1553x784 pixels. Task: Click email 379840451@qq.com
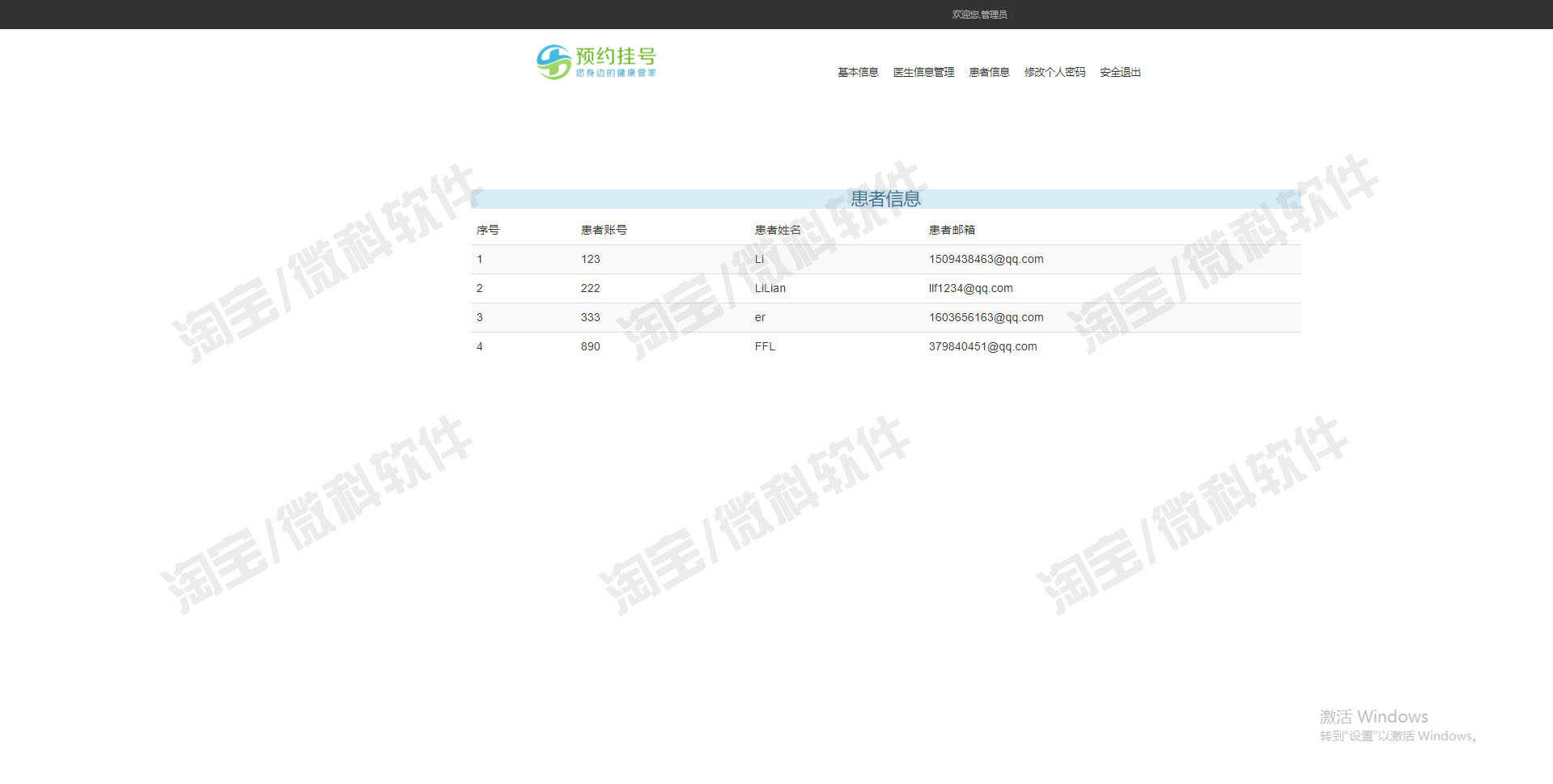982,346
